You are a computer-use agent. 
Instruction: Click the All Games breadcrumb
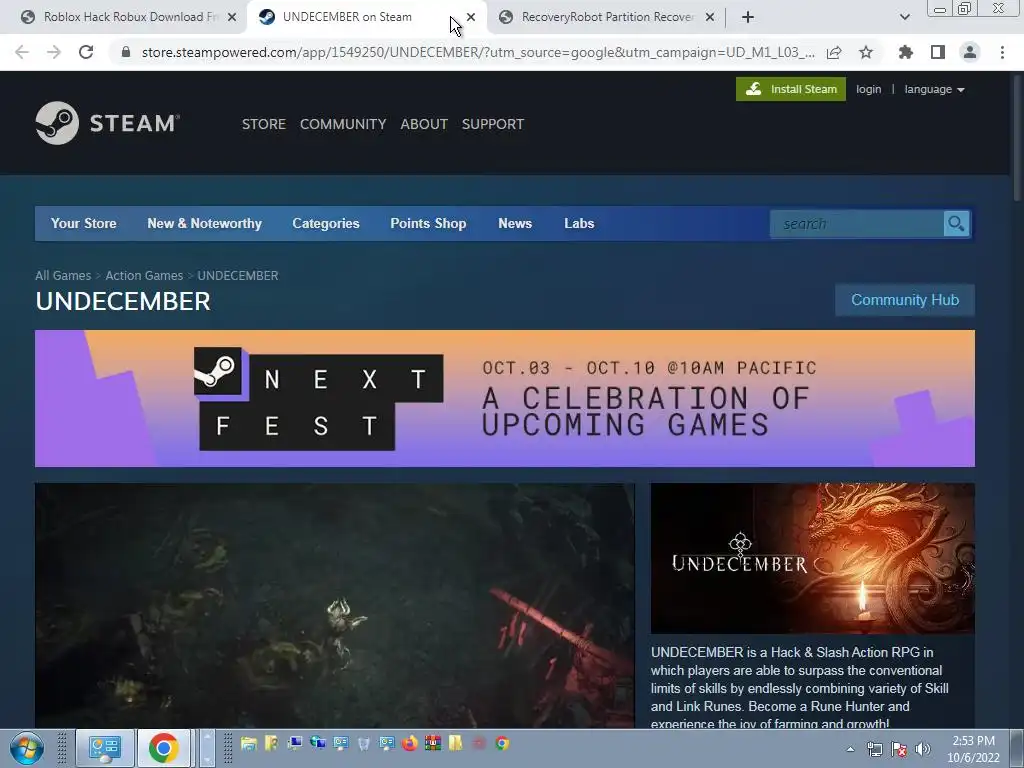tap(63, 276)
